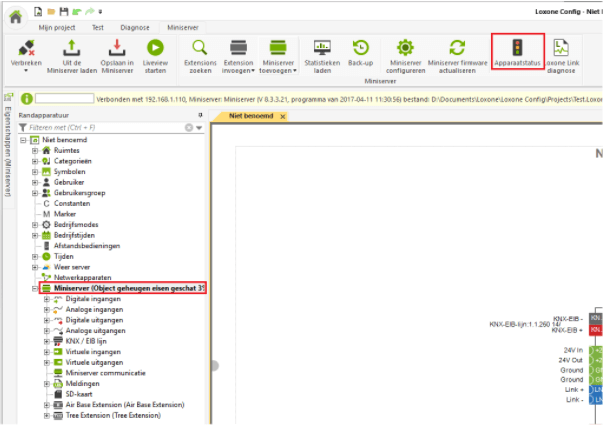
Task: Open Miniserver configureren gear icon
Action: pos(405,49)
